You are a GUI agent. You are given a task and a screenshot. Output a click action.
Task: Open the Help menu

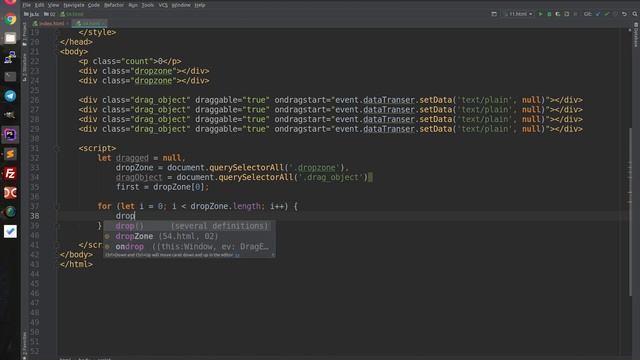click(200, 5)
